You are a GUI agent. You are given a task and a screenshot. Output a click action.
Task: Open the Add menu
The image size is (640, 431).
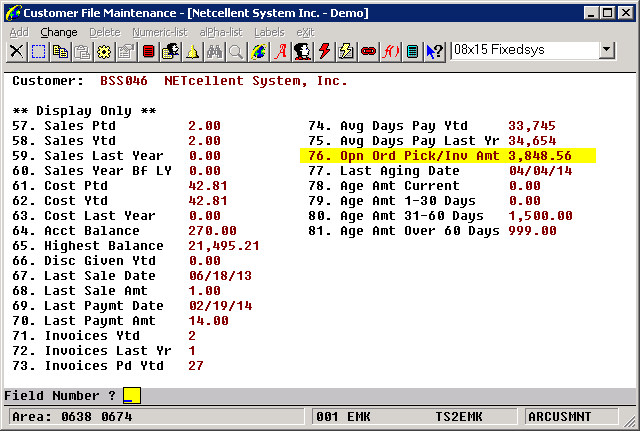tap(19, 32)
